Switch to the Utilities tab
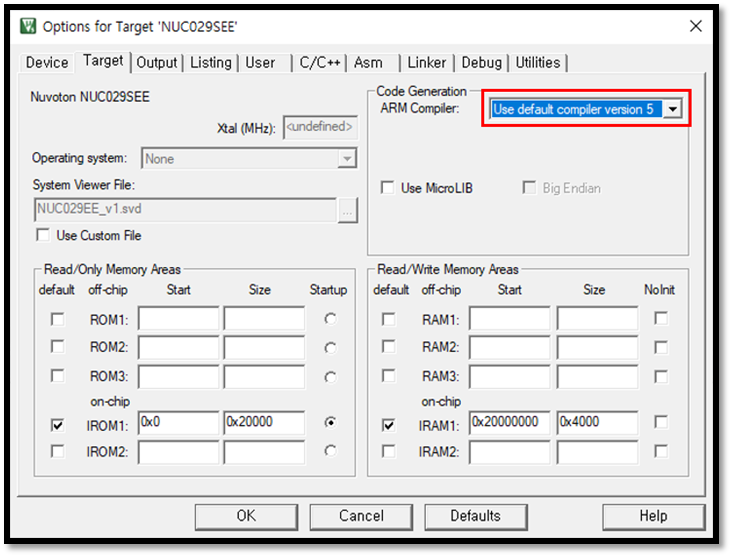The height and width of the screenshot is (557, 732). (x=537, y=63)
